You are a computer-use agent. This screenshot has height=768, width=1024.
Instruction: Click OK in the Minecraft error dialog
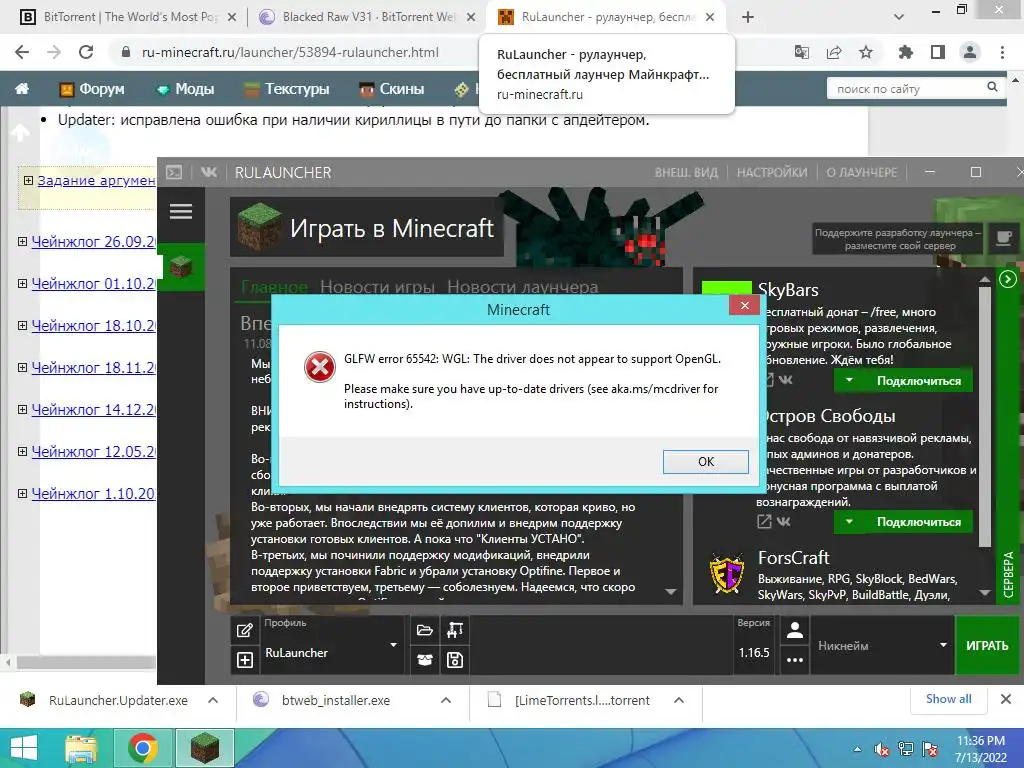pos(705,462)
